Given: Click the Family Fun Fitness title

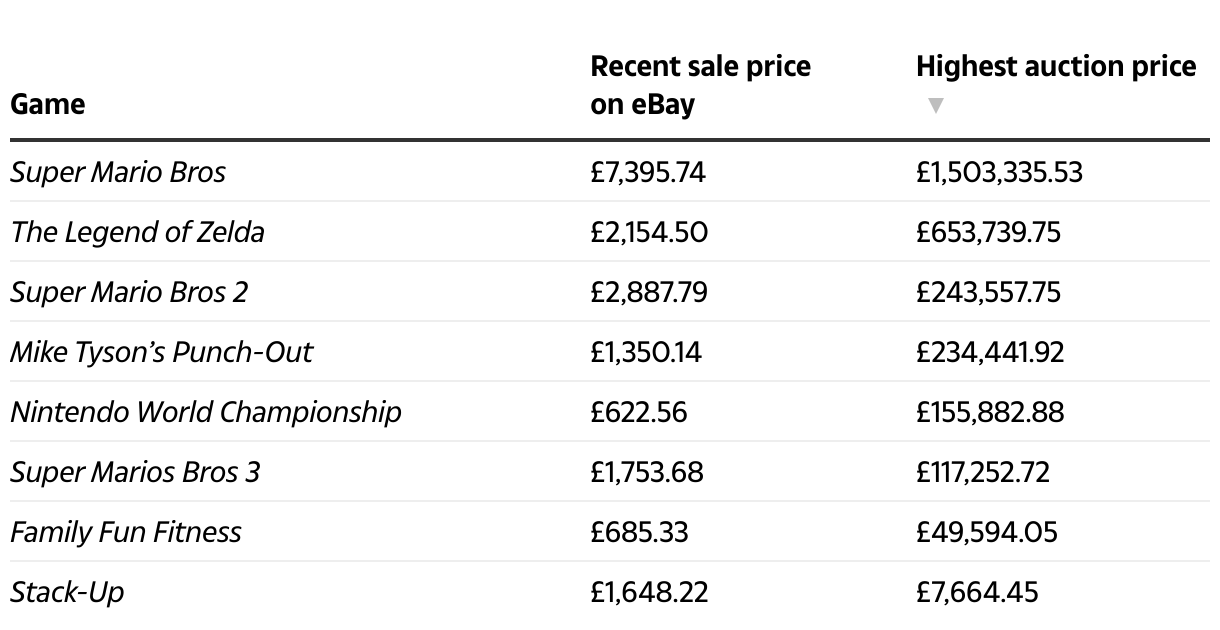Looking at the screenshot, I should point(126,532).
